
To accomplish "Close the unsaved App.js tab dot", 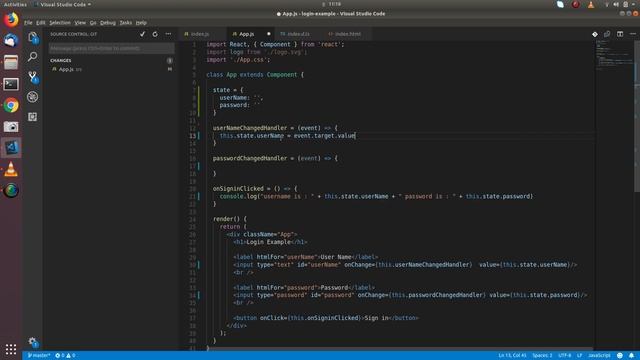I will click(x=269, y=34).
